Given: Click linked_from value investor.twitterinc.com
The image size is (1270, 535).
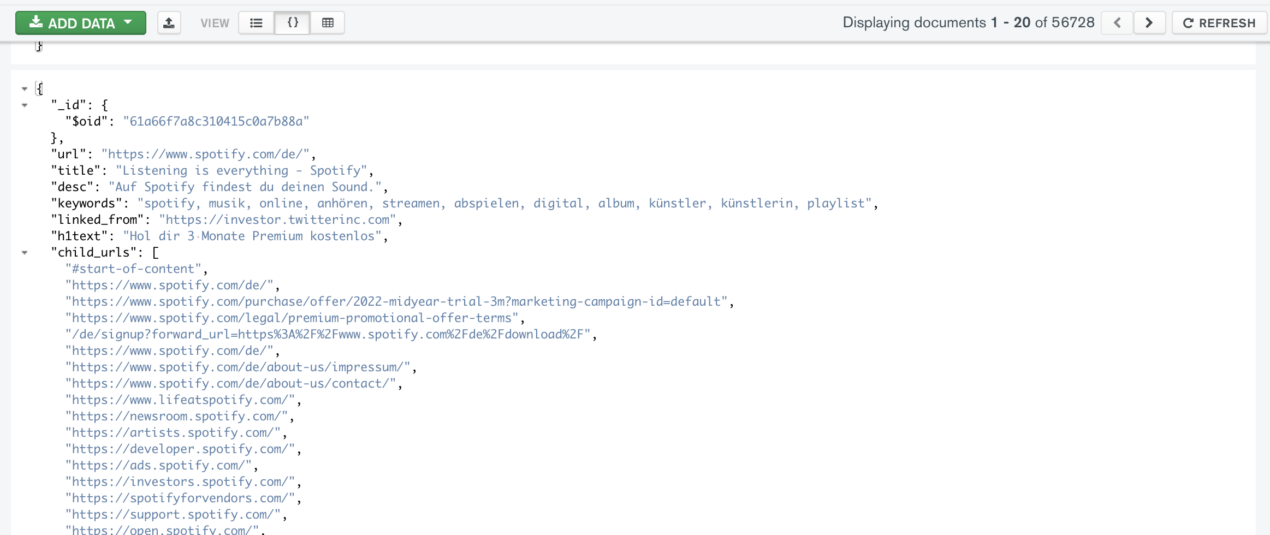Looking at the screenshot, I should [279, 220].
